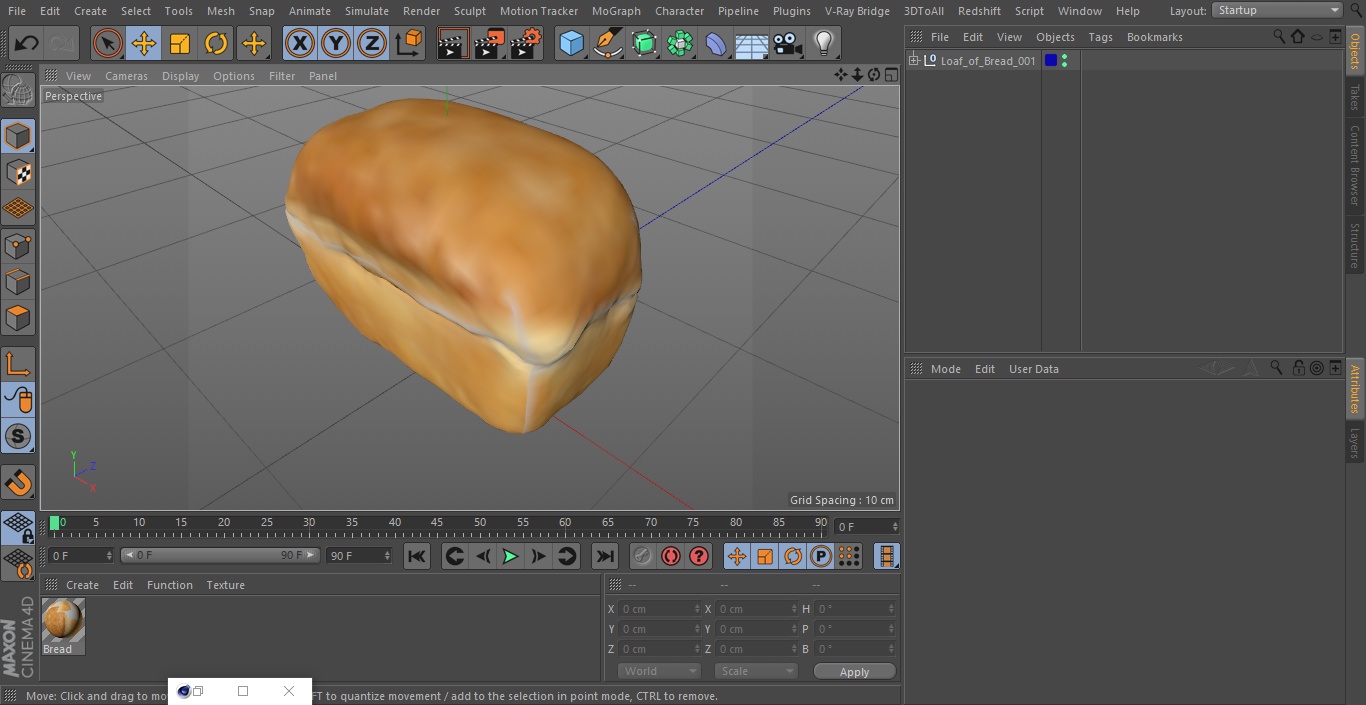Switch to Edges mode
The height and width of the screenshot is (705, 1366).
click(18, 282)
